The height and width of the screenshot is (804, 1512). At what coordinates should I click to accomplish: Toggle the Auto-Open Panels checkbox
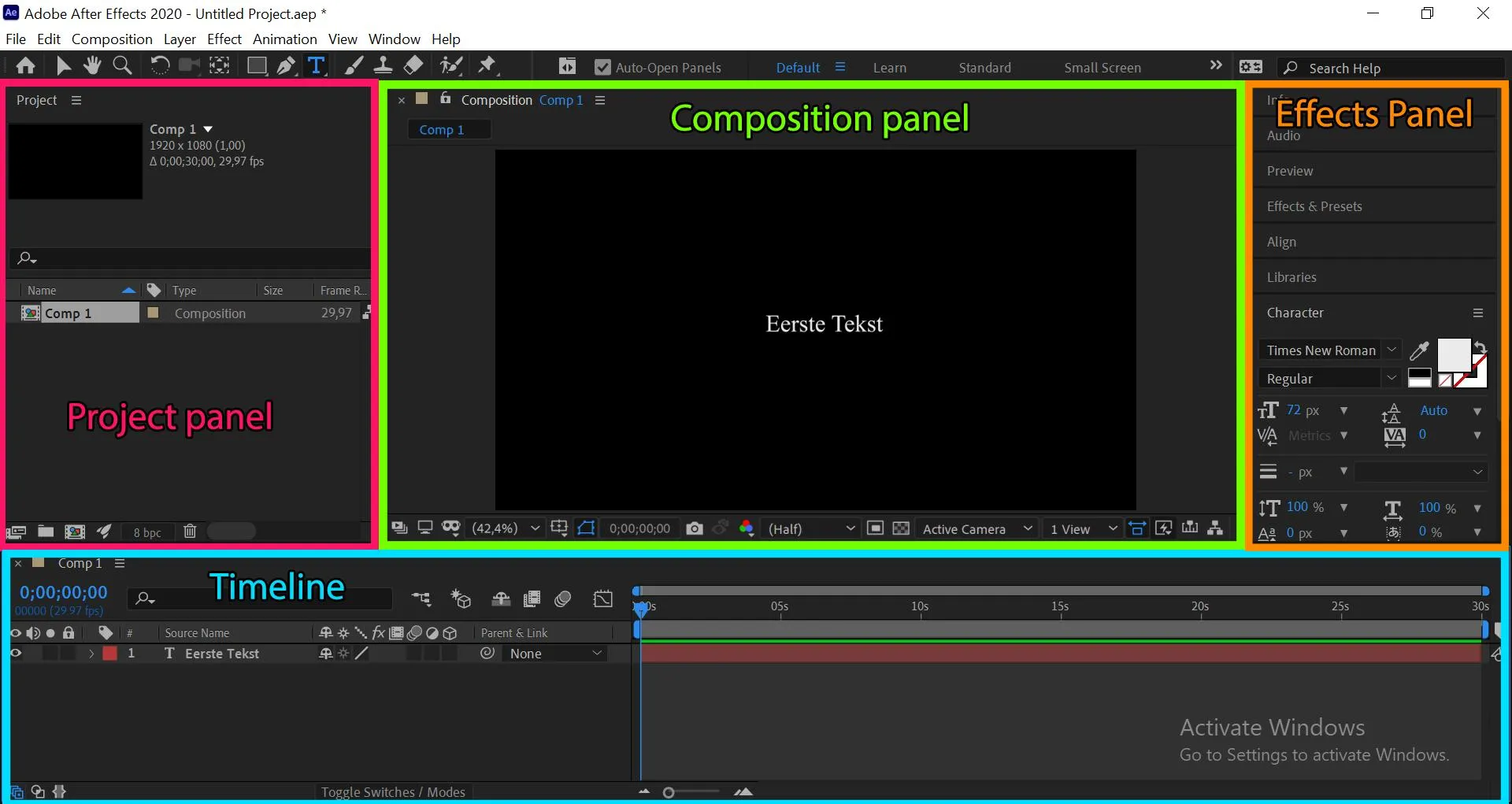point(602,68)
